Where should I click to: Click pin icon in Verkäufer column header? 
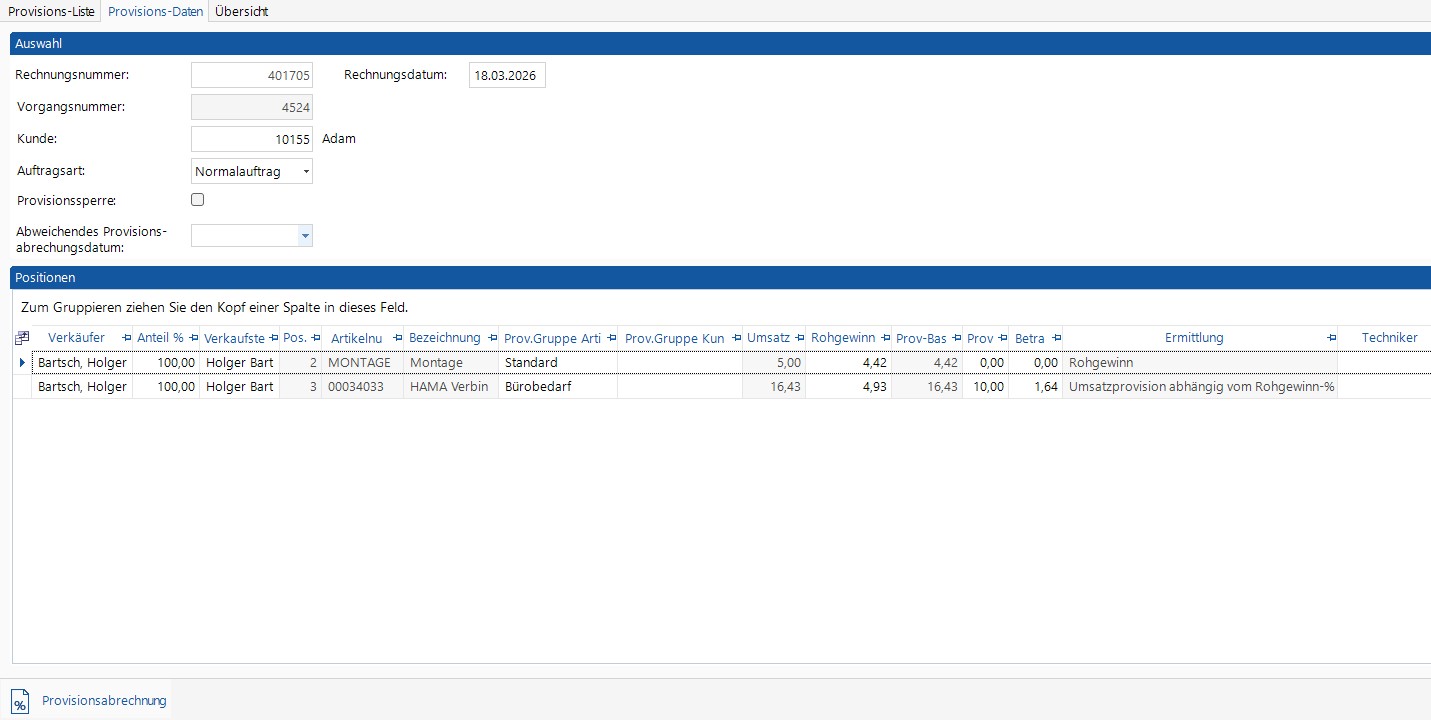(x=126, y=338)
